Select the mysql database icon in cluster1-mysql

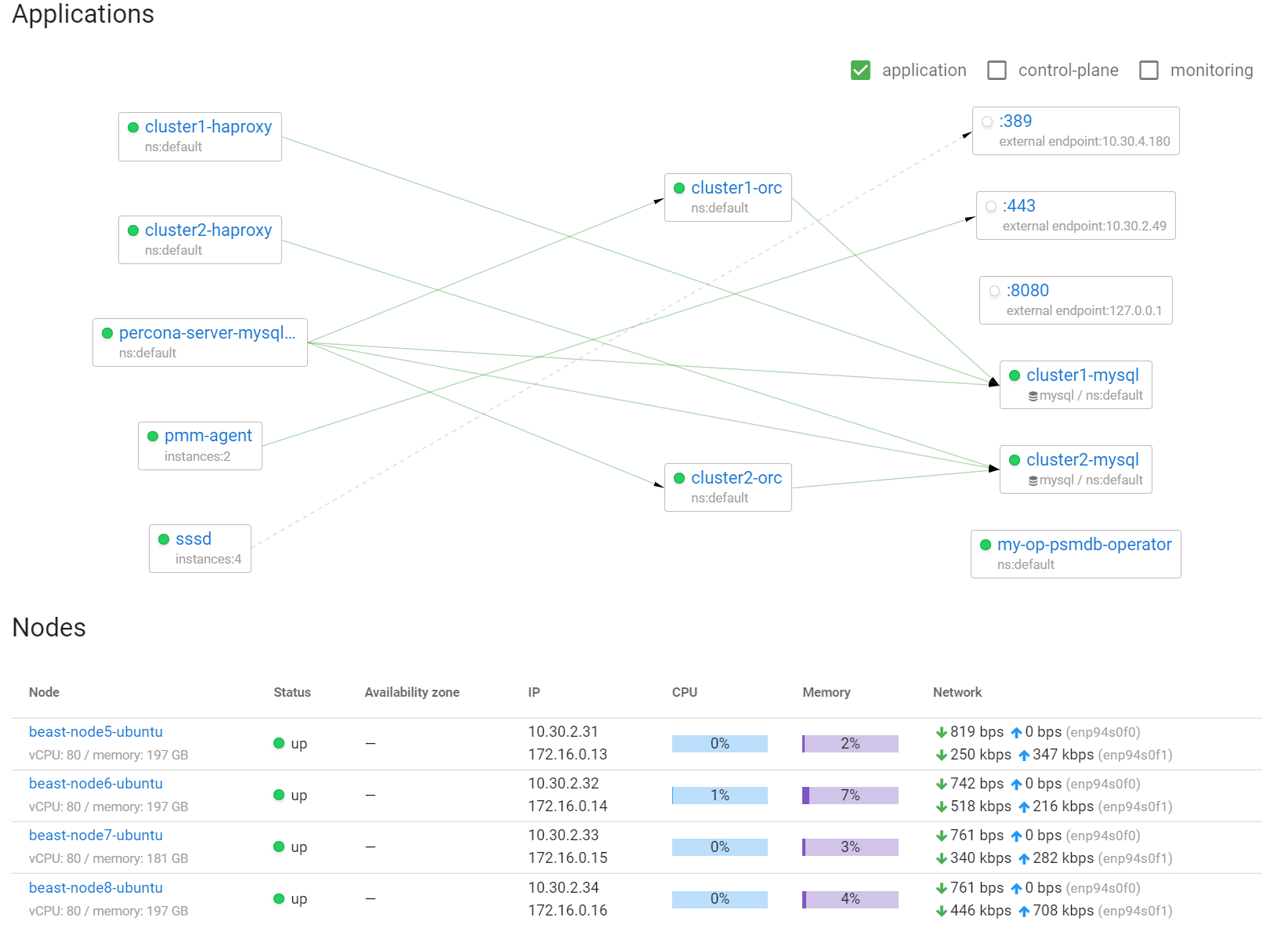coord(1033,396)
